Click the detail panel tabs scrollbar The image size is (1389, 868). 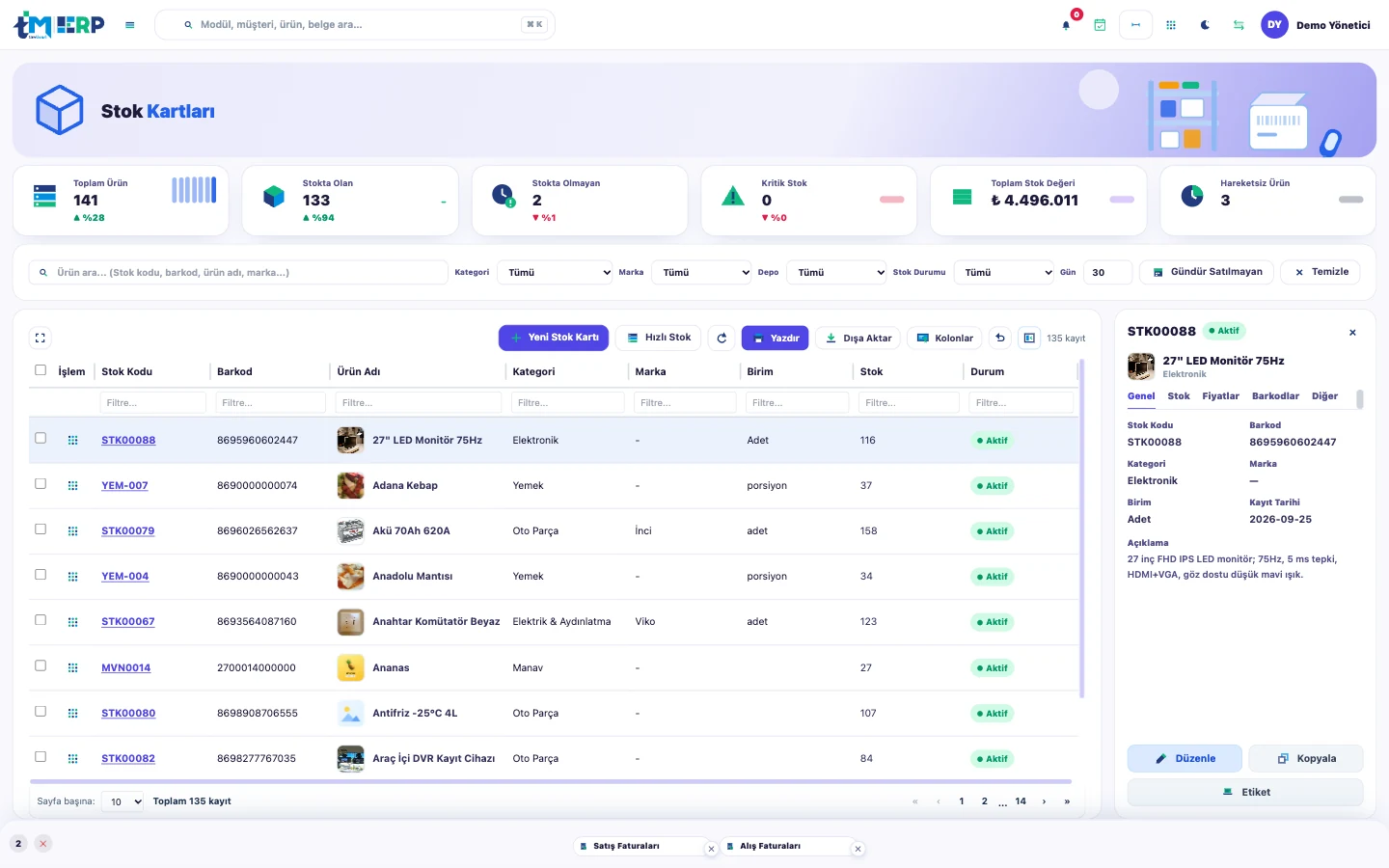pos(1360,399)
